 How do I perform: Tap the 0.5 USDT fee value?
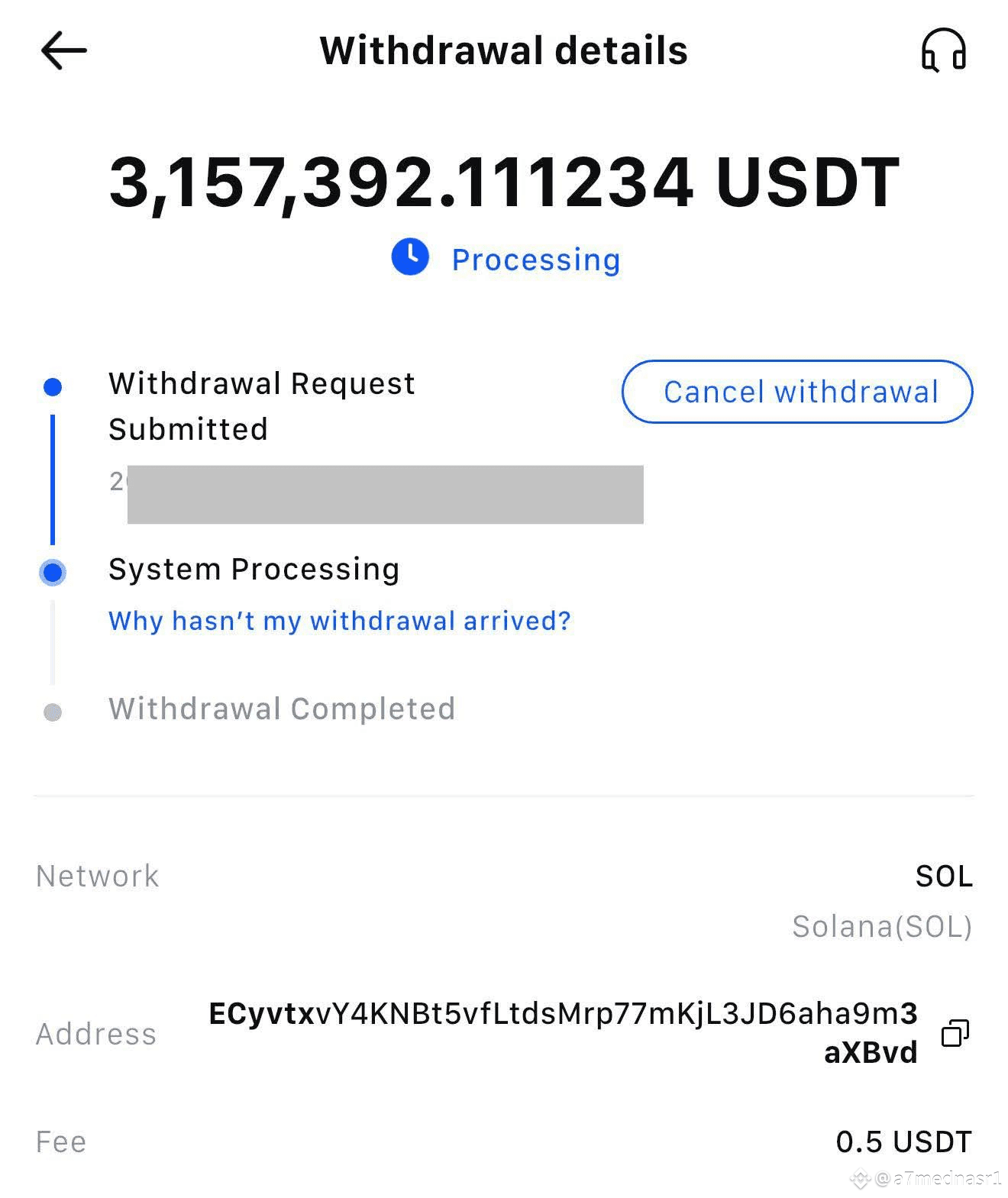903,1142
